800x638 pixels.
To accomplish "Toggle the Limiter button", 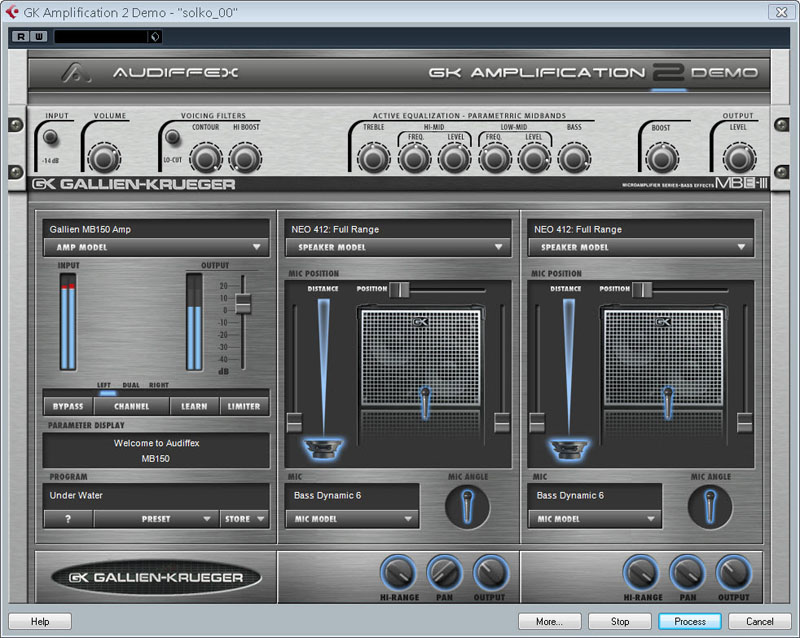I will point(244,406).
